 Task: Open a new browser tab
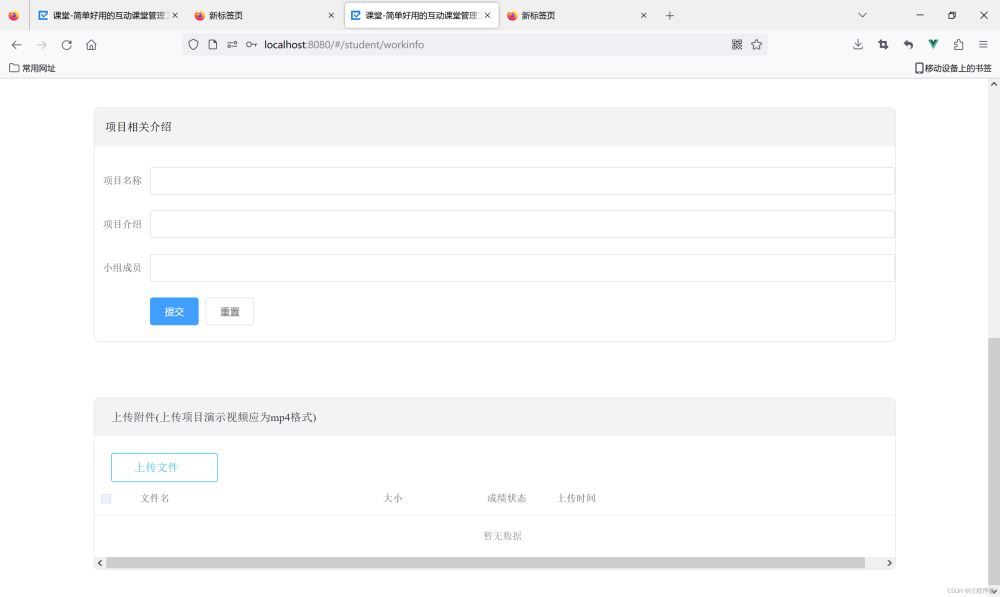(670, 15)
